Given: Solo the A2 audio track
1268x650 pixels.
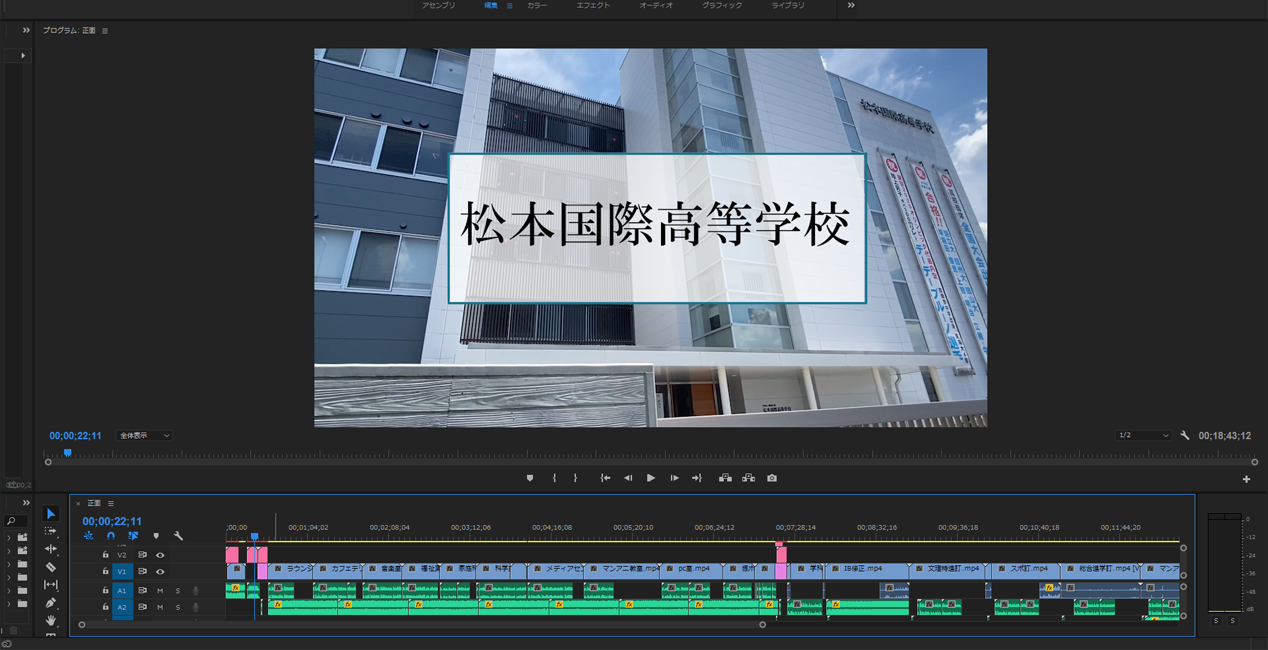Looking at the screenshot, I should pyautogui.click(x=178, y=607).
